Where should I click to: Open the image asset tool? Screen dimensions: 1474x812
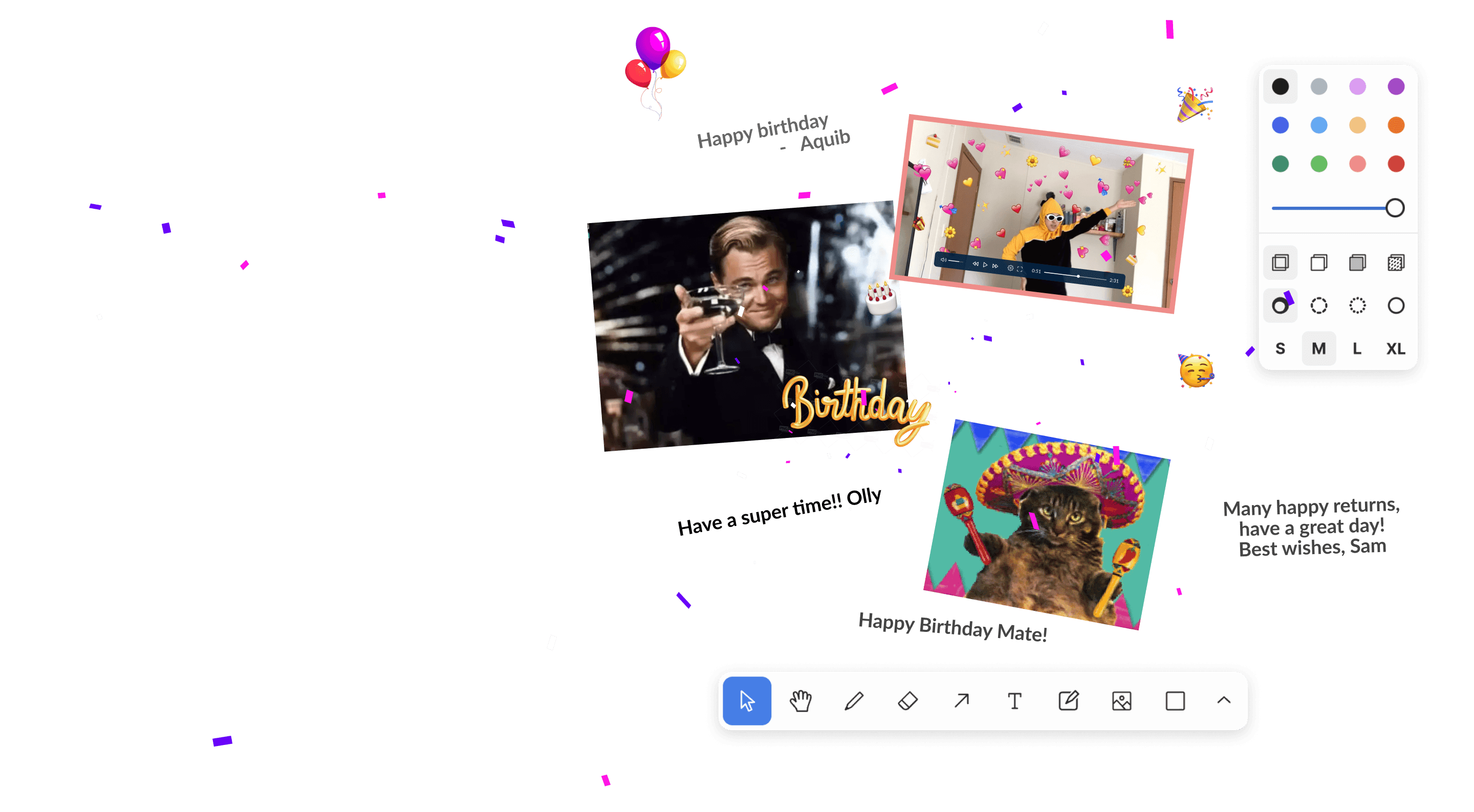(x=1121, y=700)
